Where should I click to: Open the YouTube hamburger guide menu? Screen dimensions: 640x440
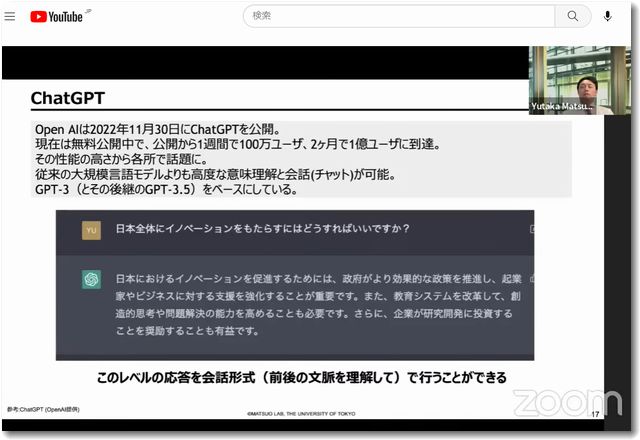coord(10,16)
